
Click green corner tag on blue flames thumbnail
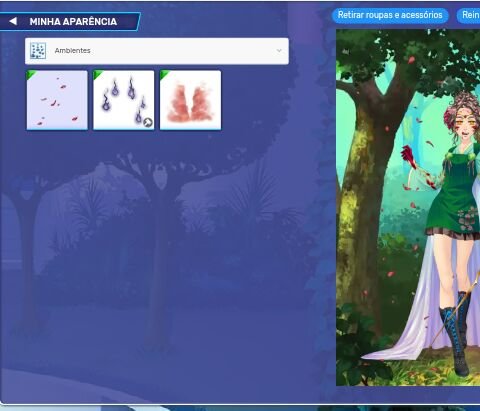98,75
